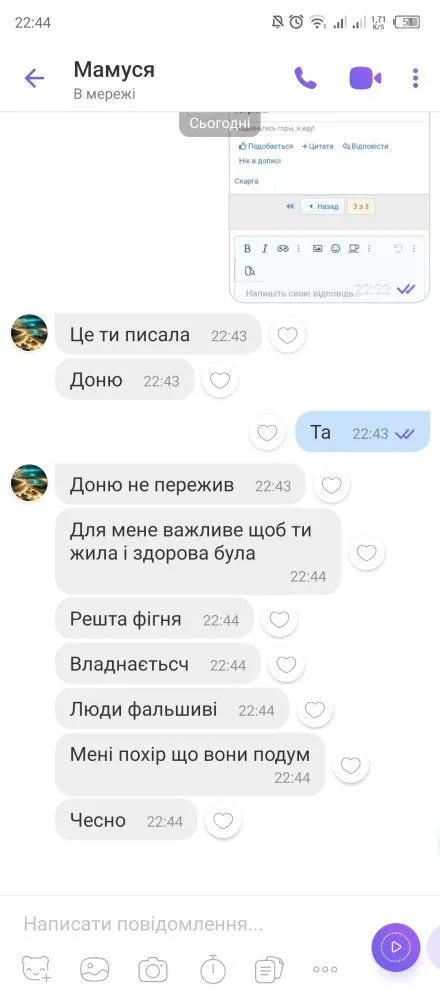Like the message 'Чесно'
The height and width of the screenshot is (1000, 440).
pyautogui.click(x=223, y=821)
